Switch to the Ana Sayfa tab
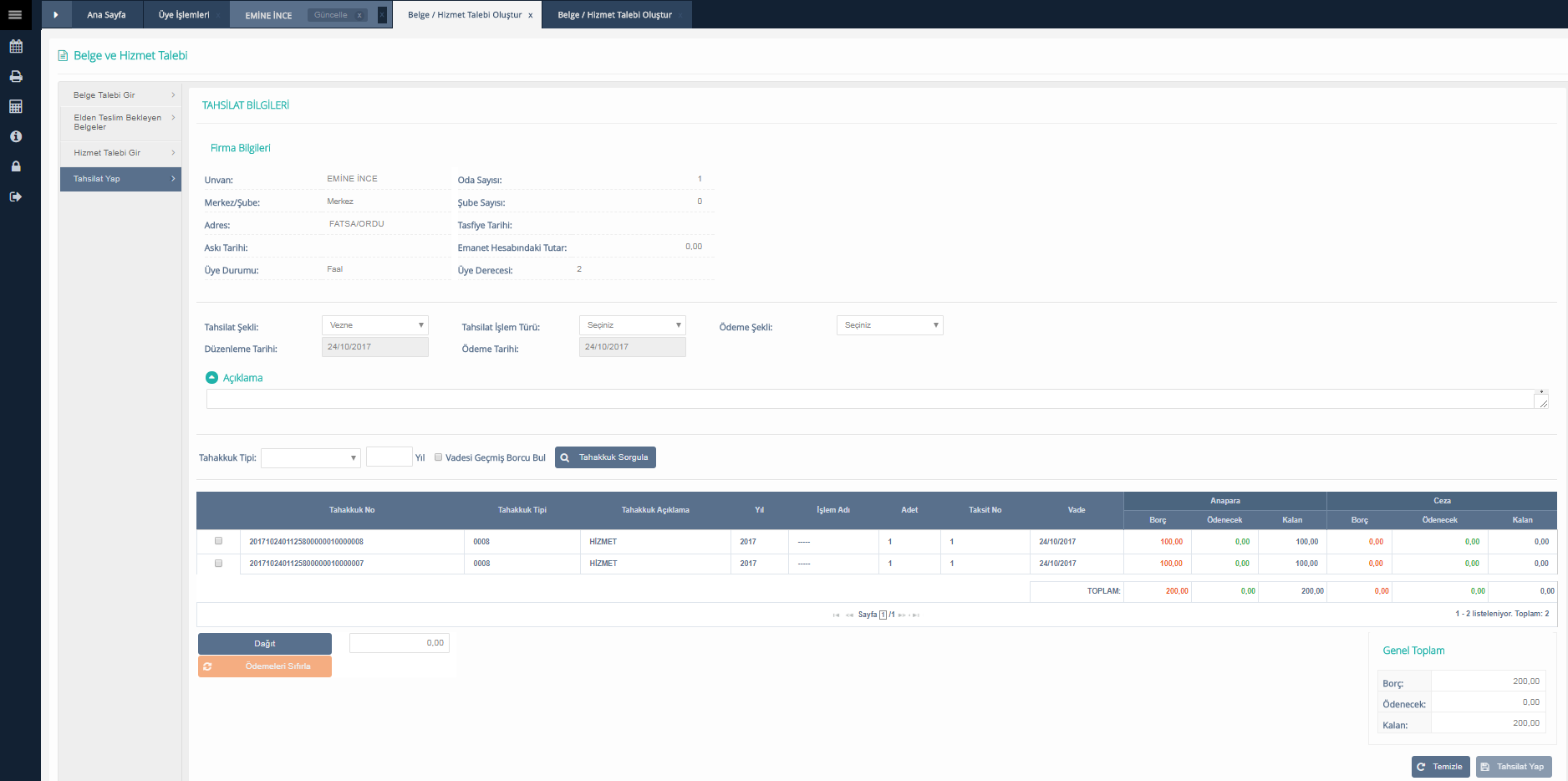Image resolution: width=1568 pixels, height=781 pixels. pyautogui.click(x=106, y=14)
